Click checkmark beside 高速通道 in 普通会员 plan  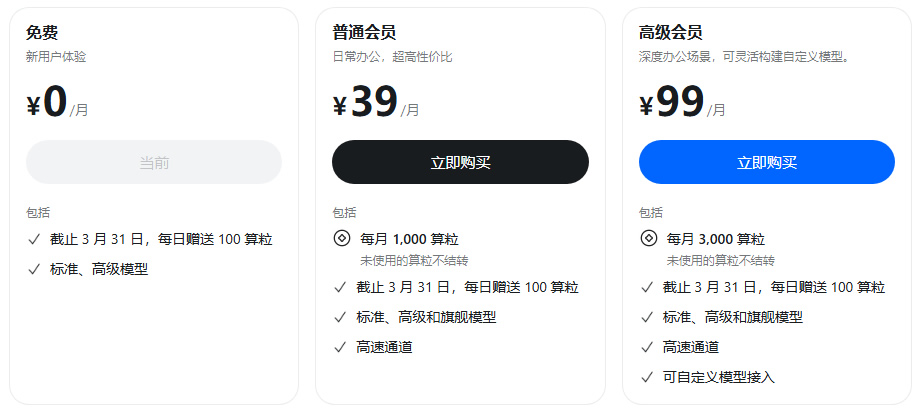click(x=341, y=347)
